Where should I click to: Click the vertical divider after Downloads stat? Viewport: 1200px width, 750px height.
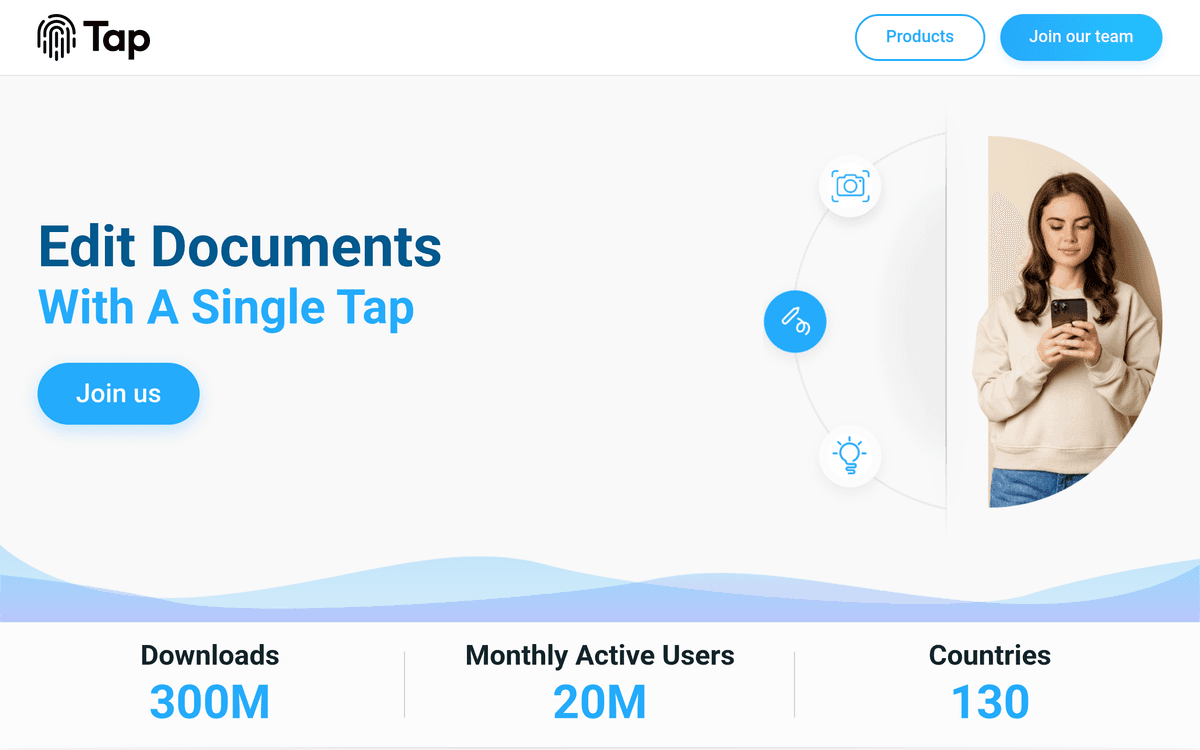[x=405, y=685]
